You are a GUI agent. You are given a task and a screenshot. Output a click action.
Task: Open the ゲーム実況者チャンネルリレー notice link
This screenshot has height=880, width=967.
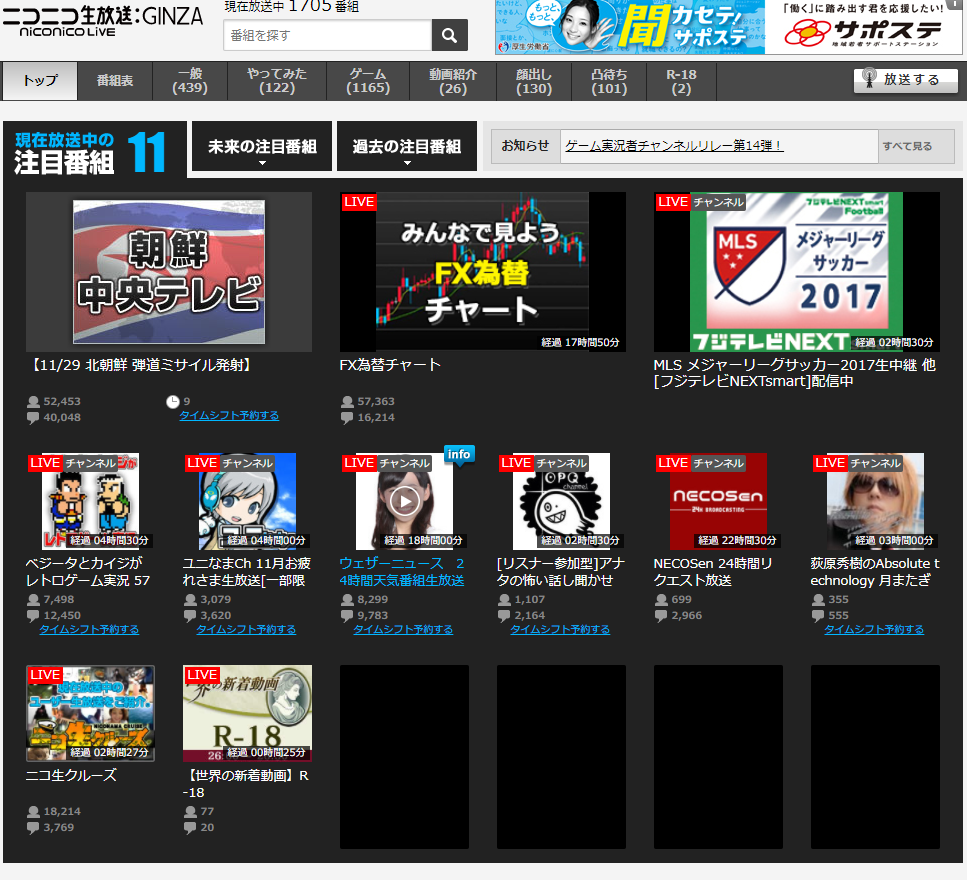click(674, 146)
